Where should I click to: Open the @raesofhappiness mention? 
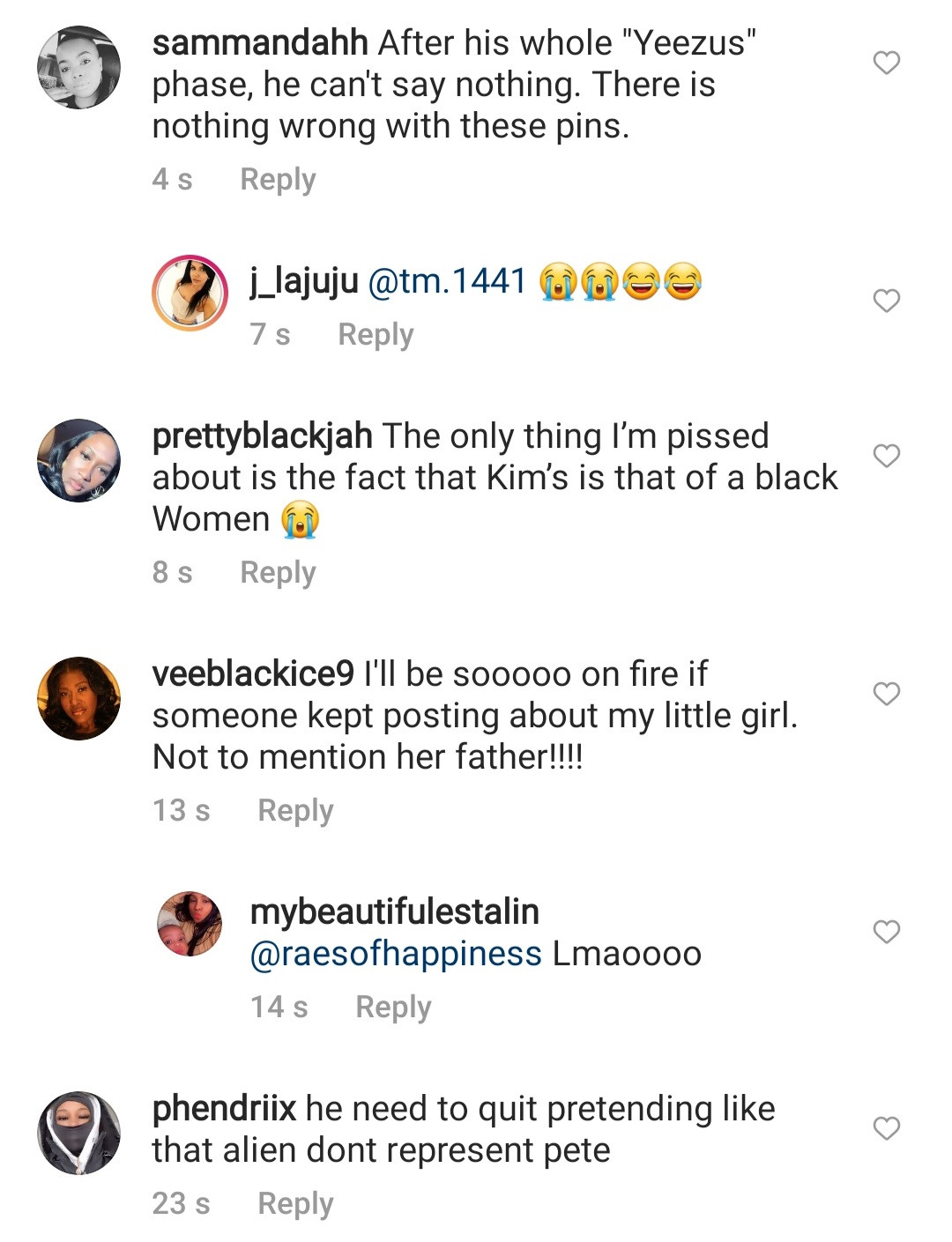pyautogui.click(x=396, y=954)
